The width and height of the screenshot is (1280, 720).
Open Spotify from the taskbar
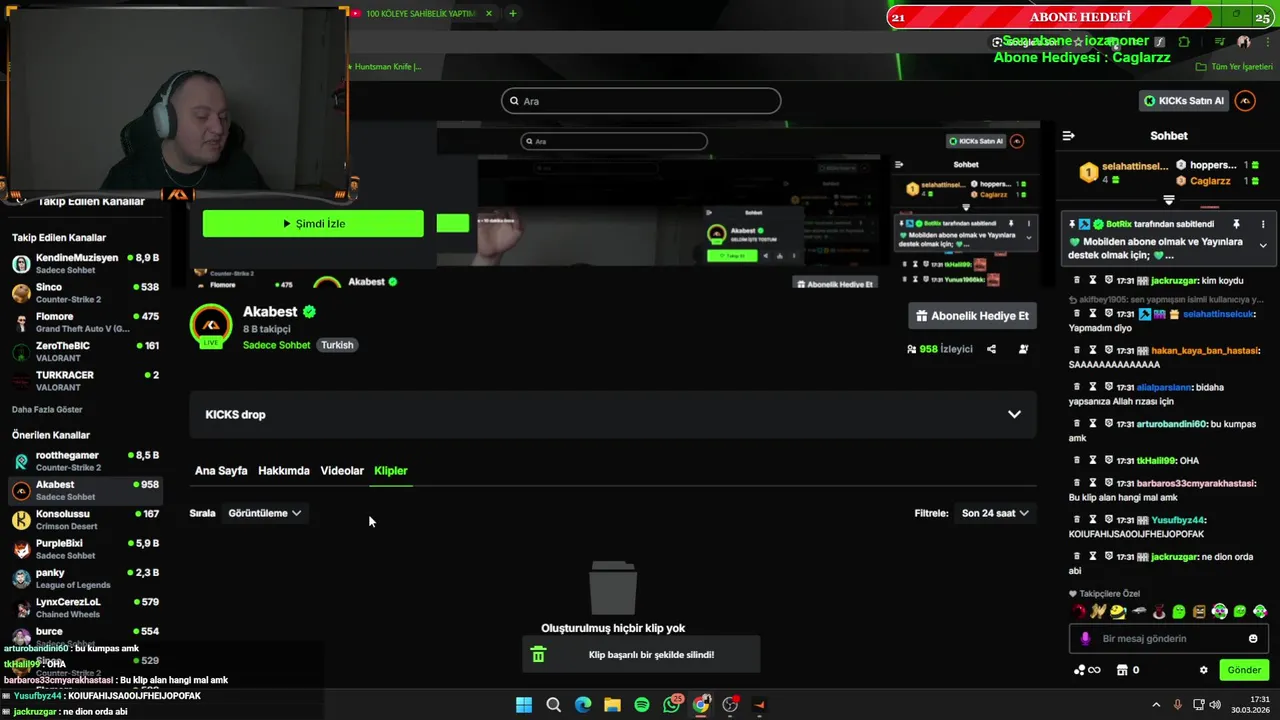pyautogui.click(x=642, y=705)
